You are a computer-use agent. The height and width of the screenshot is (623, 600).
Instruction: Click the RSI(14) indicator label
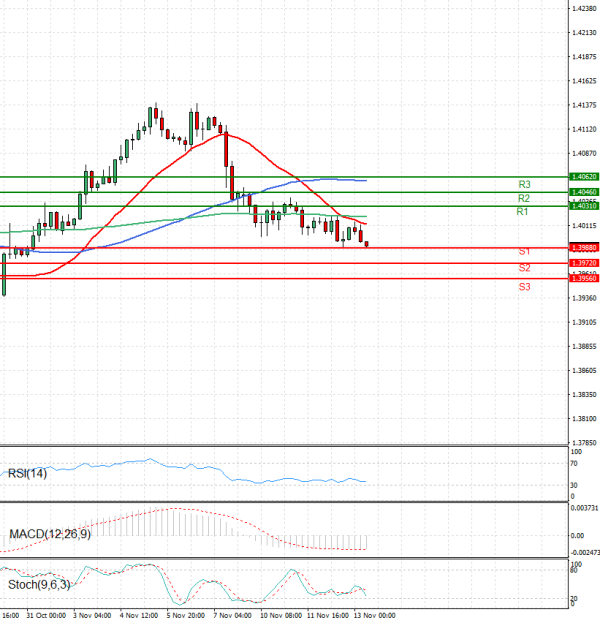coord(29,473)
